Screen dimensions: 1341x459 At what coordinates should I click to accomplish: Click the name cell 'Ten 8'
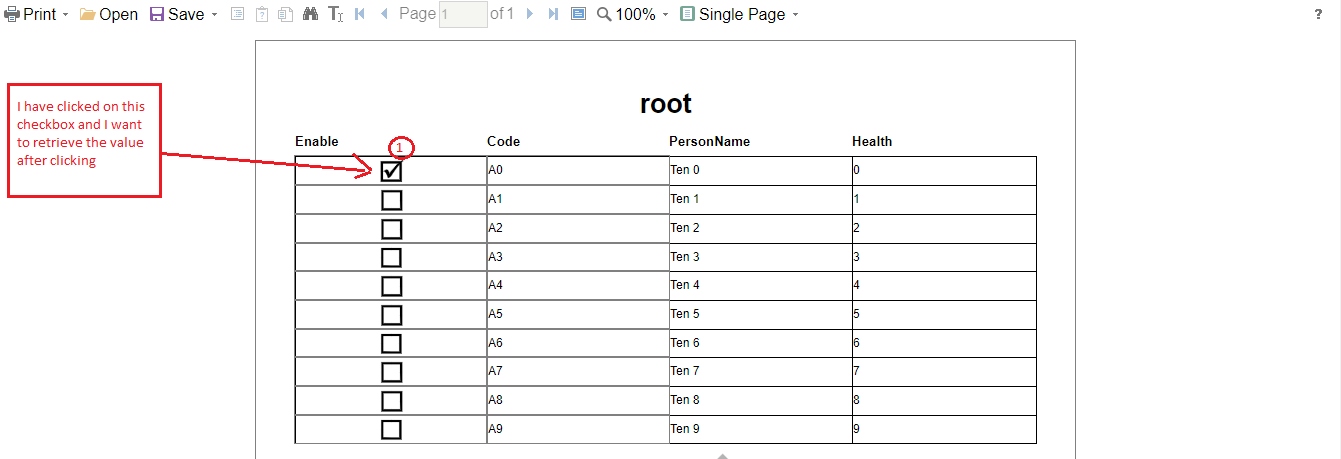click(x=760, y=401)
